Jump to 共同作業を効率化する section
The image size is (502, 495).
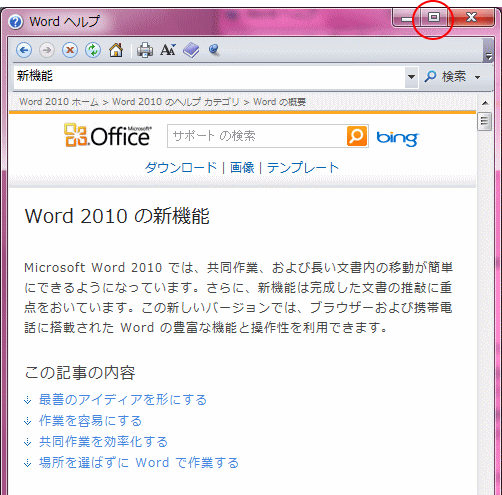tap(103, 442)
